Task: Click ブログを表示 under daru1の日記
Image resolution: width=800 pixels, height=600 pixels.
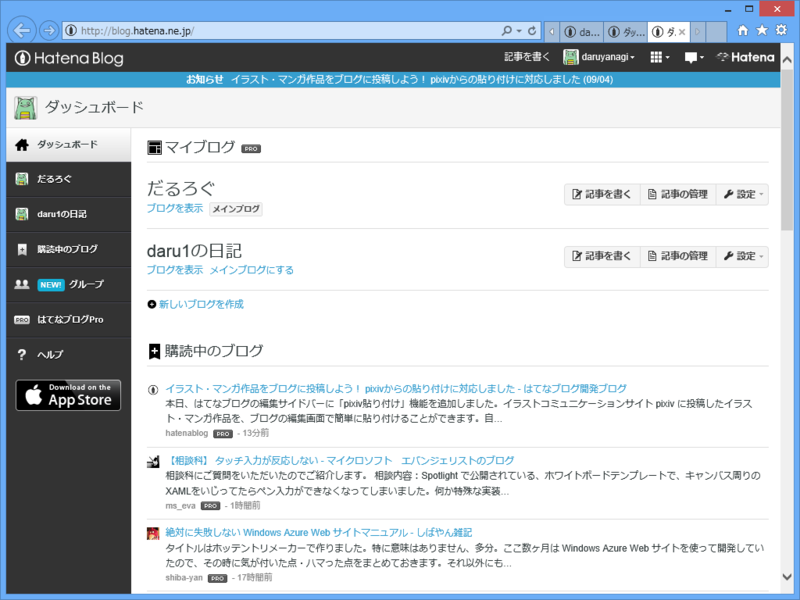Action: coord(175,270)
